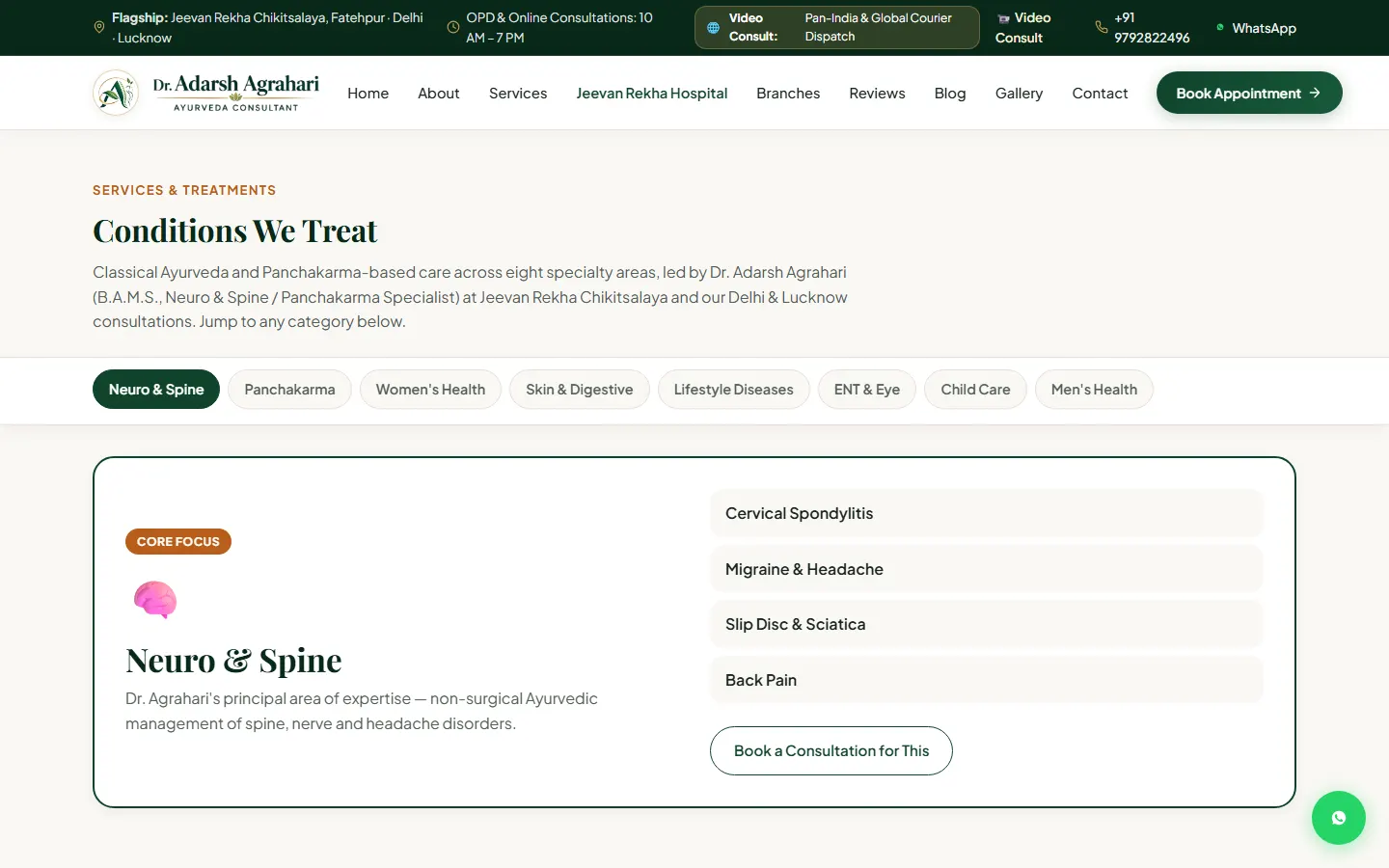
Task: Click the clock icon next to OPD hours
Action: pos(453,28)
